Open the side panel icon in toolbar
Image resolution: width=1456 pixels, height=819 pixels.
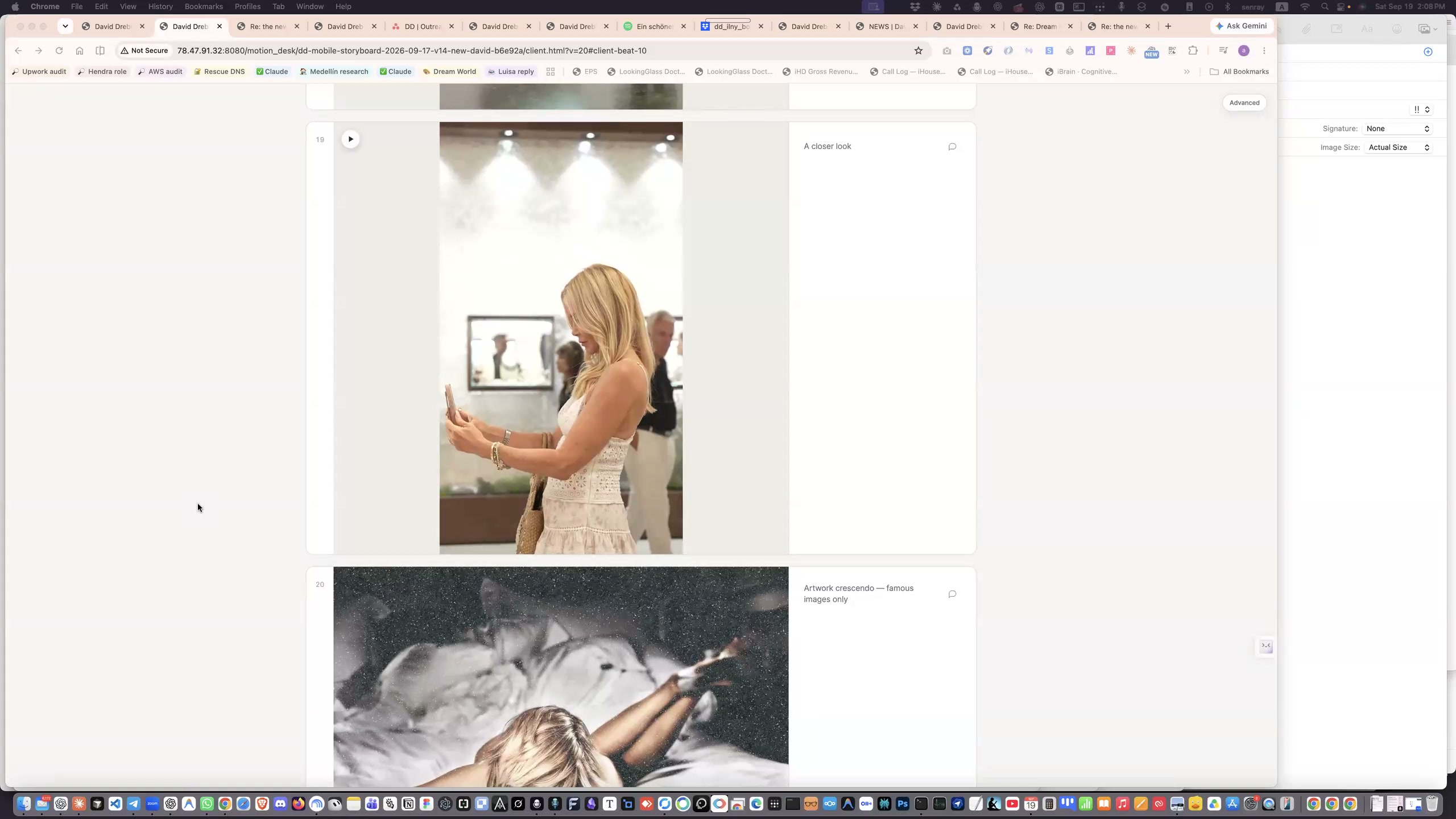tap(100, 51)
